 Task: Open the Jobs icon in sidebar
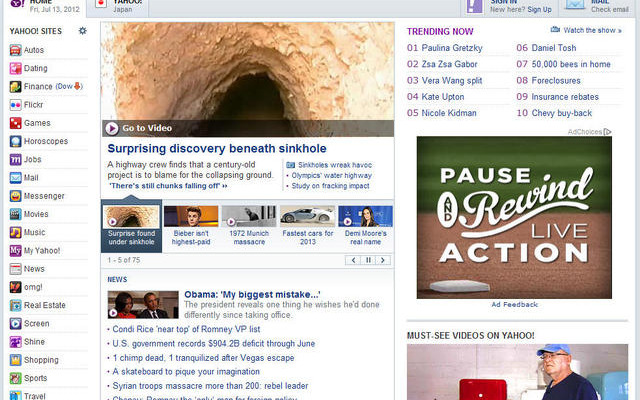(16, 160)
